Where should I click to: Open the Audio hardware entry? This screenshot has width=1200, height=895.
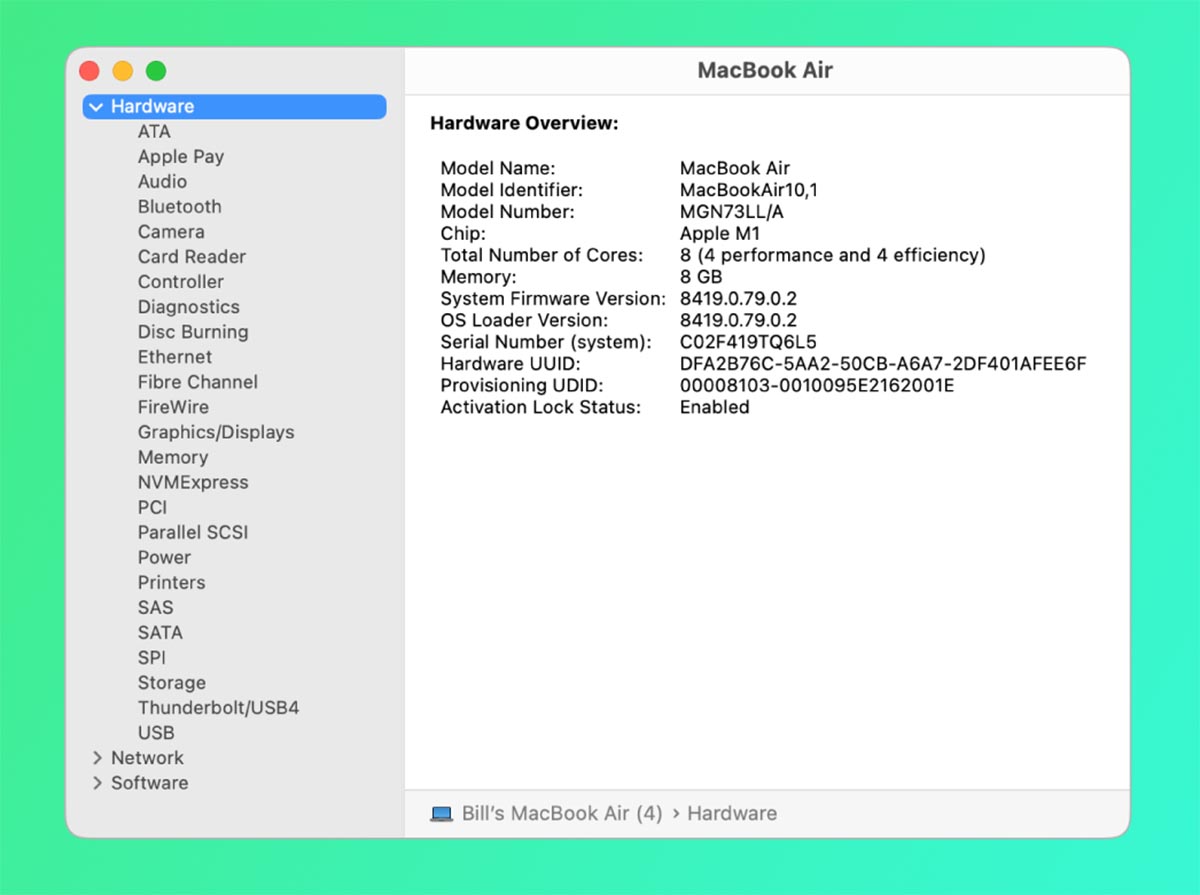162,182
